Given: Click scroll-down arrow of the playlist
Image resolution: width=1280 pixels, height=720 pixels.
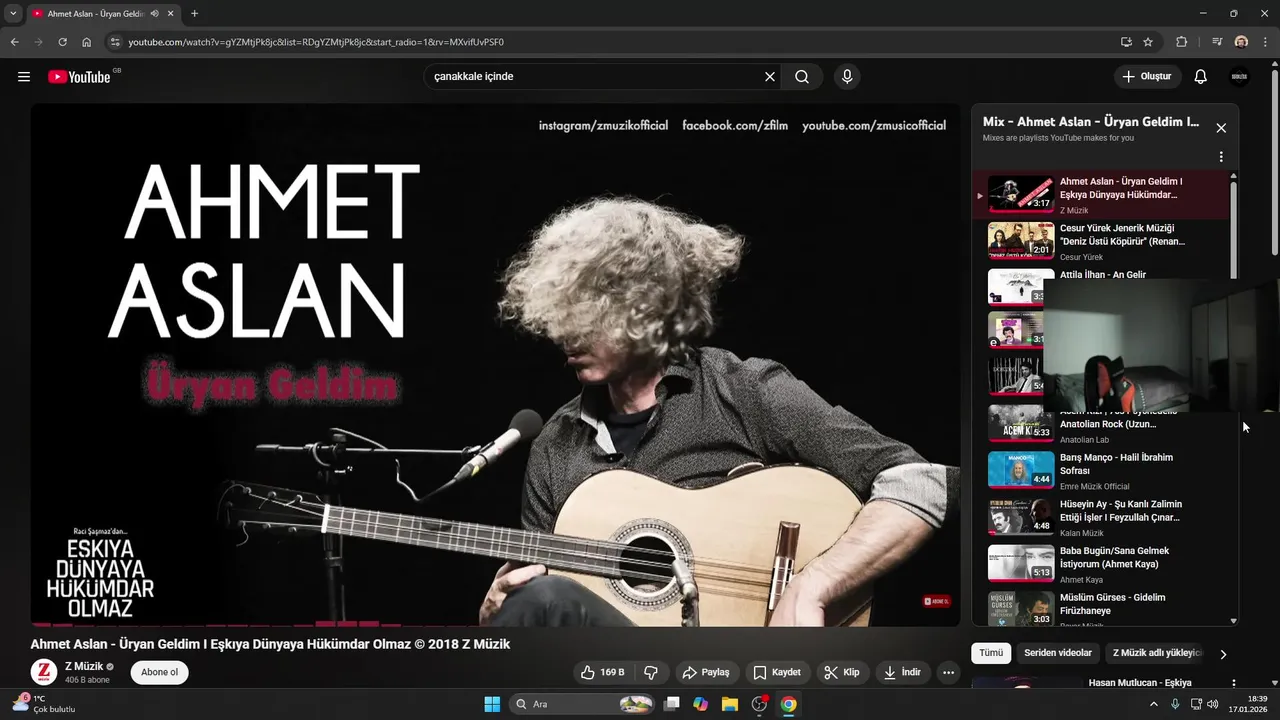Looking at the screenshot, I should click(1233, 621).
